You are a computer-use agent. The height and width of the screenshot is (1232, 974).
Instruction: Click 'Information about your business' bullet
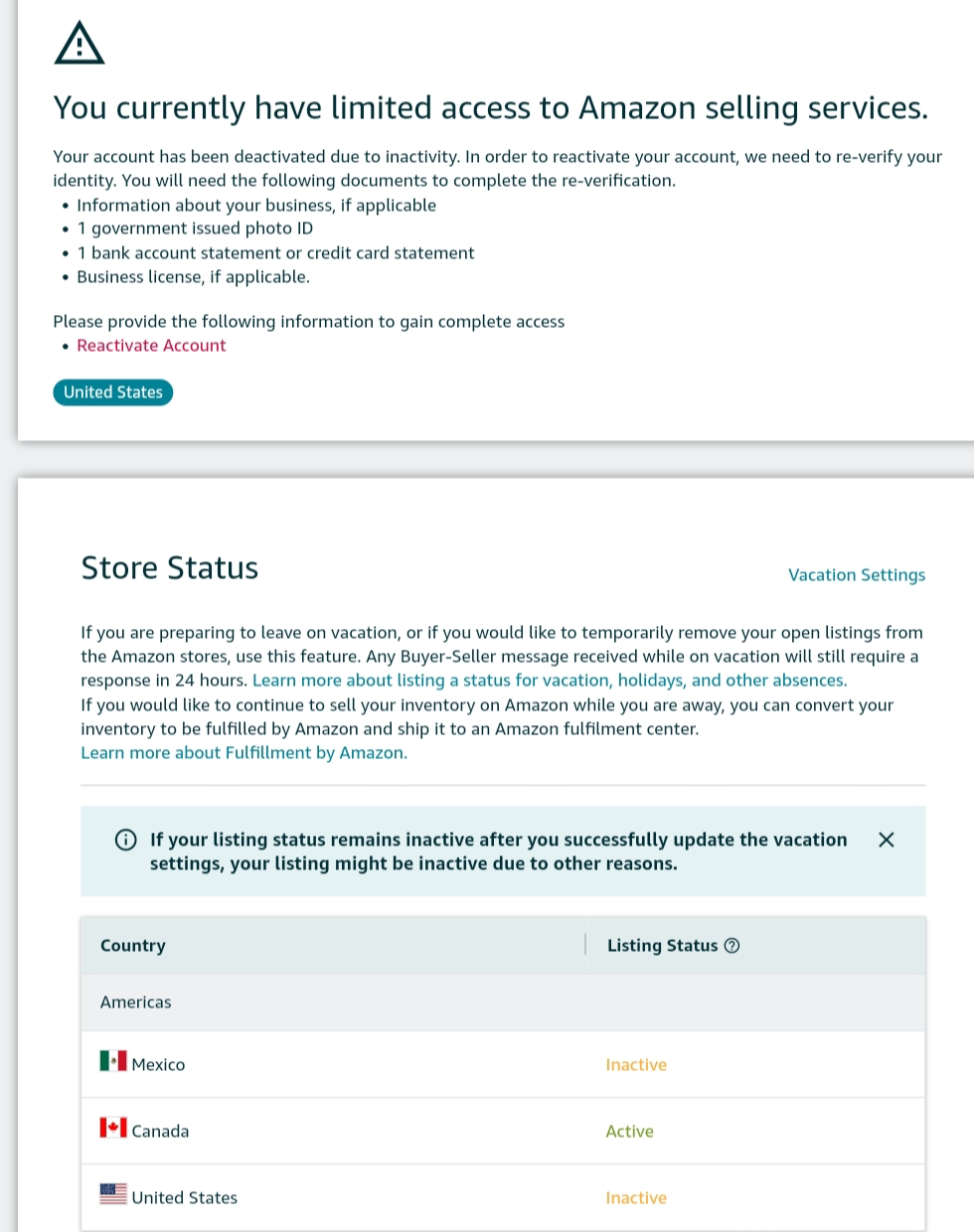click(x=256, y=205)
